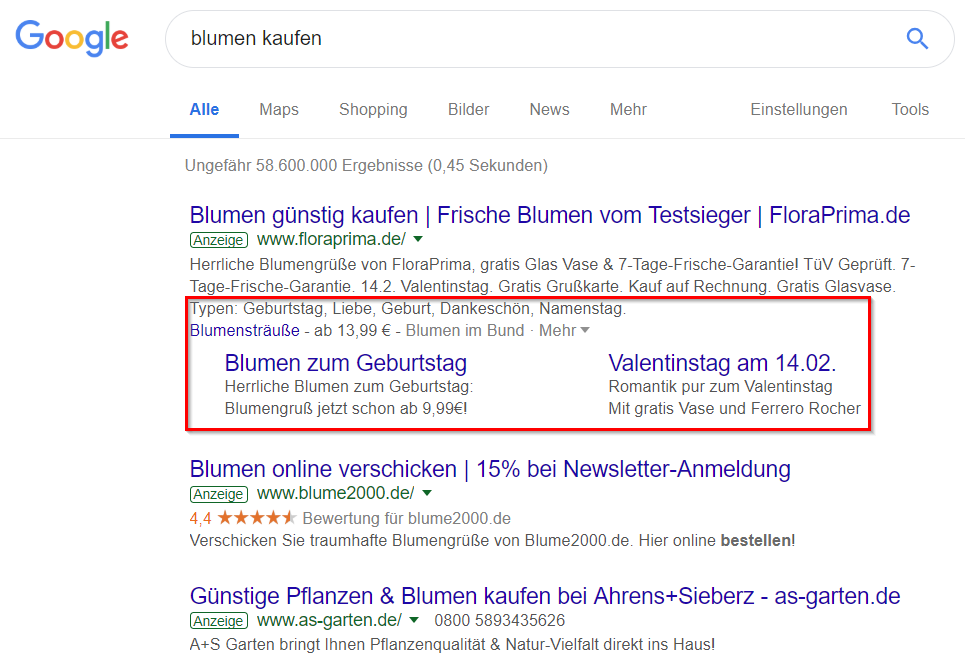The width and height of the screenshot is (965, 670).
Task: Expand the arrow next to www.as-garten.de/
Action: pyautogui.click(x=414, y=620)
